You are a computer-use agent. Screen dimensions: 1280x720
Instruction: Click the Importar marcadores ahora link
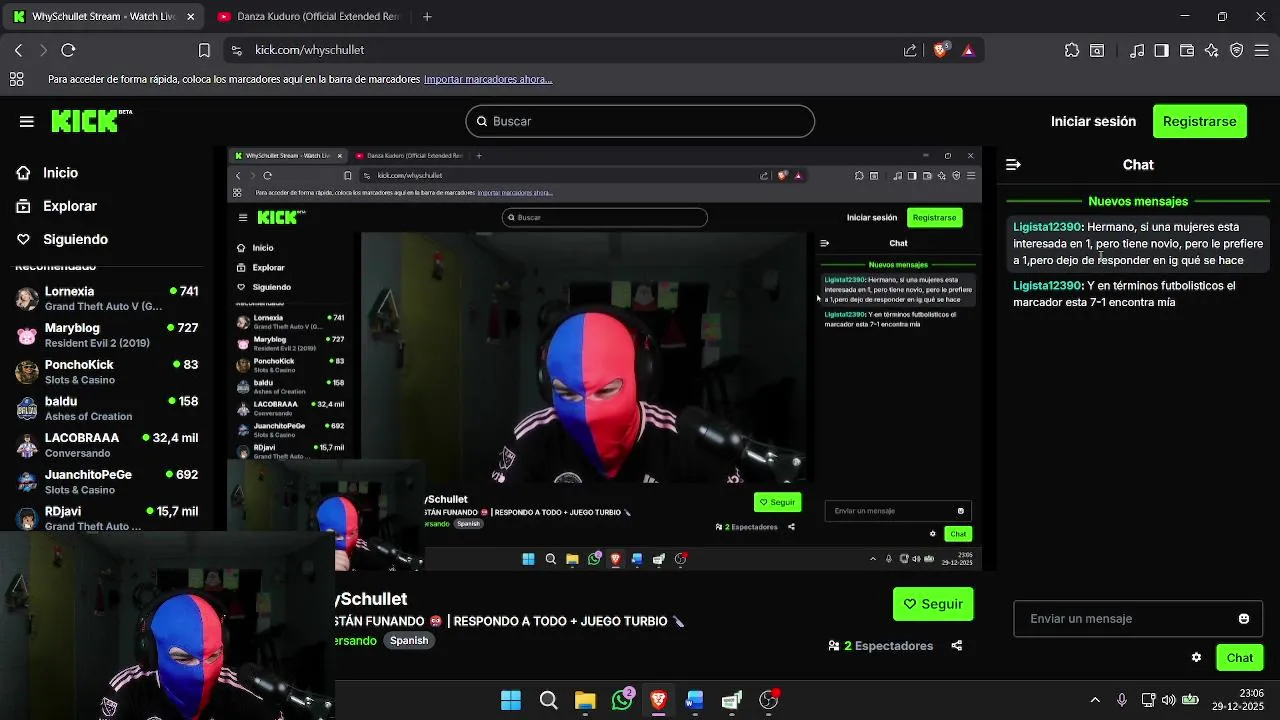488,79
